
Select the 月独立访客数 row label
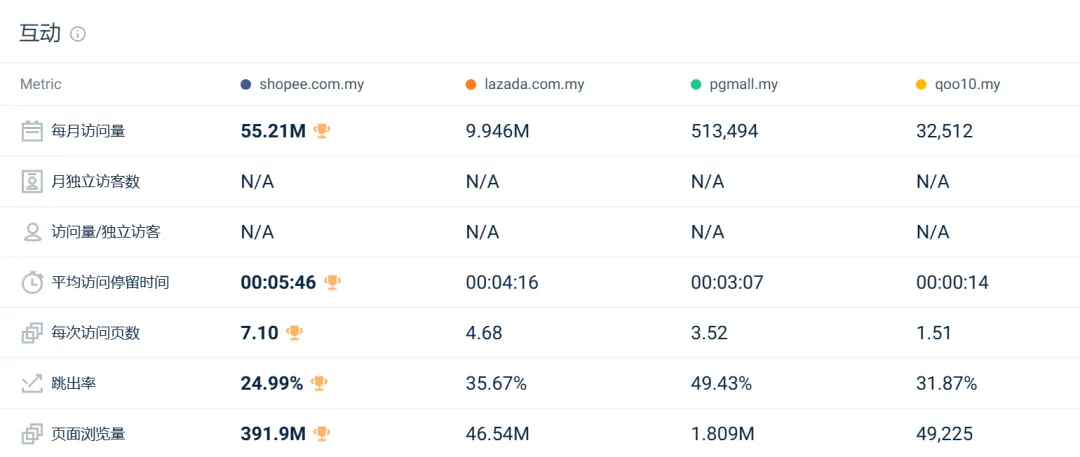pyautogui.click(x=96, y=182)
